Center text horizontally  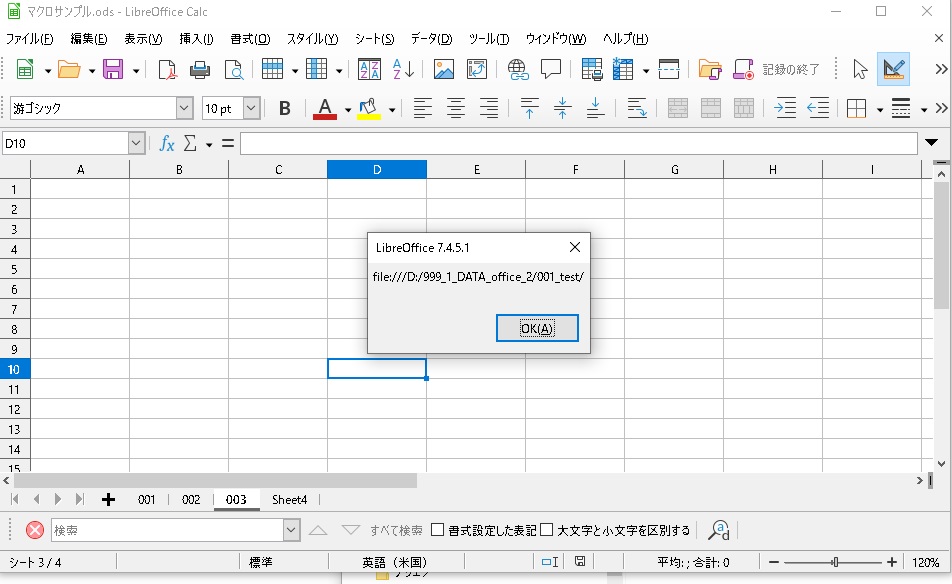(456, 109)
